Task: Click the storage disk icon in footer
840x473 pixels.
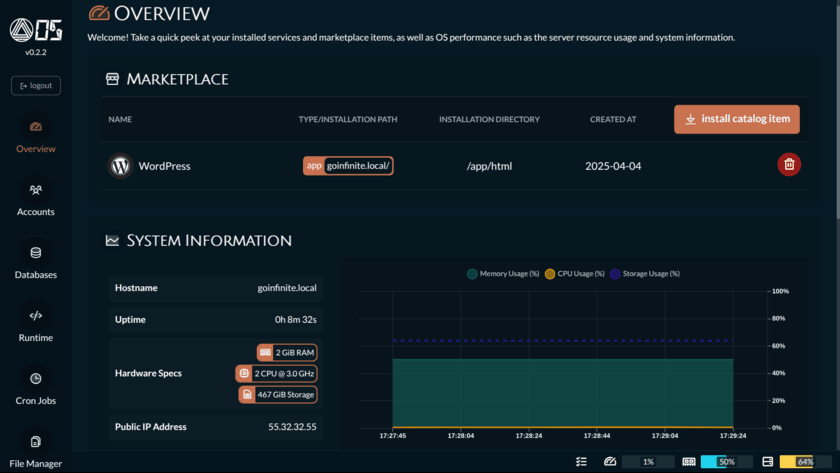Action: 768,462
